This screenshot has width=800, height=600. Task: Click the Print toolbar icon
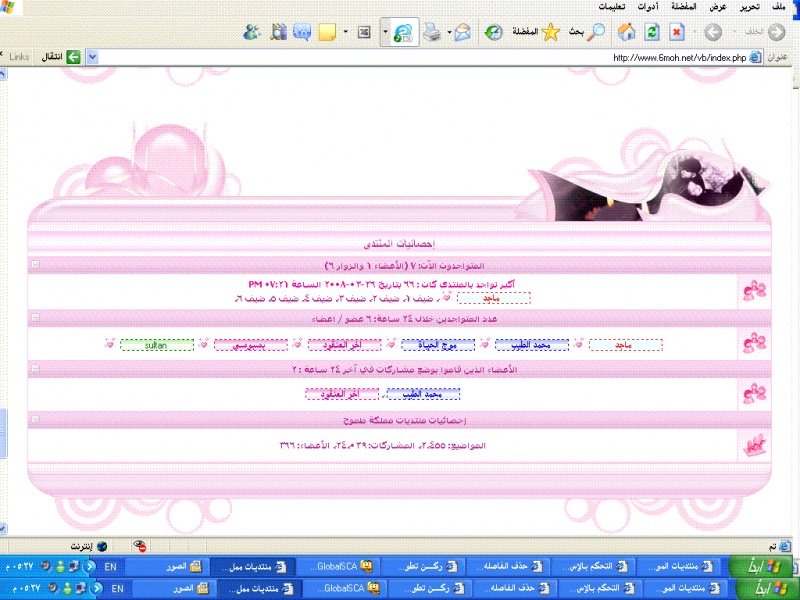(x=431, y=32)
